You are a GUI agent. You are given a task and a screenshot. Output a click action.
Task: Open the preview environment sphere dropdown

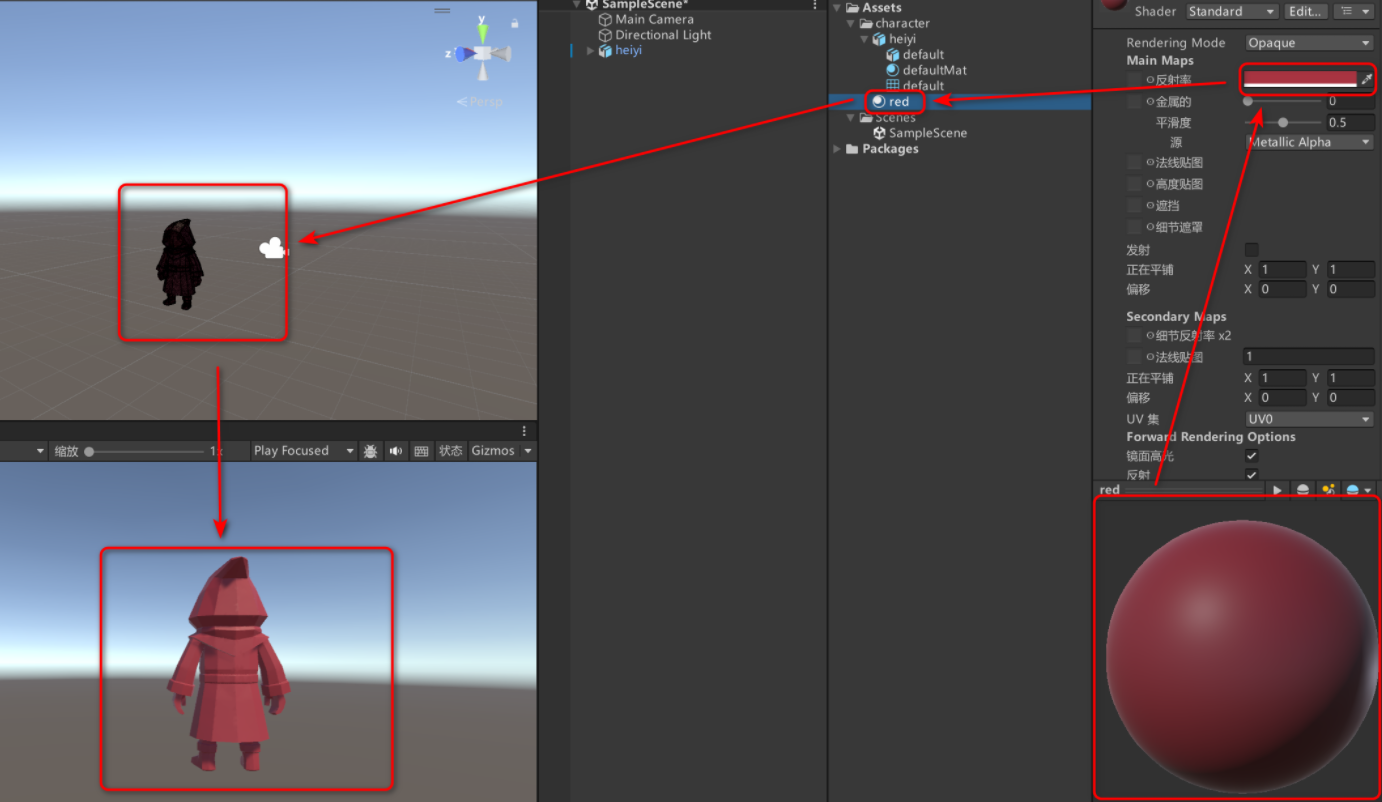(1358, 490)
